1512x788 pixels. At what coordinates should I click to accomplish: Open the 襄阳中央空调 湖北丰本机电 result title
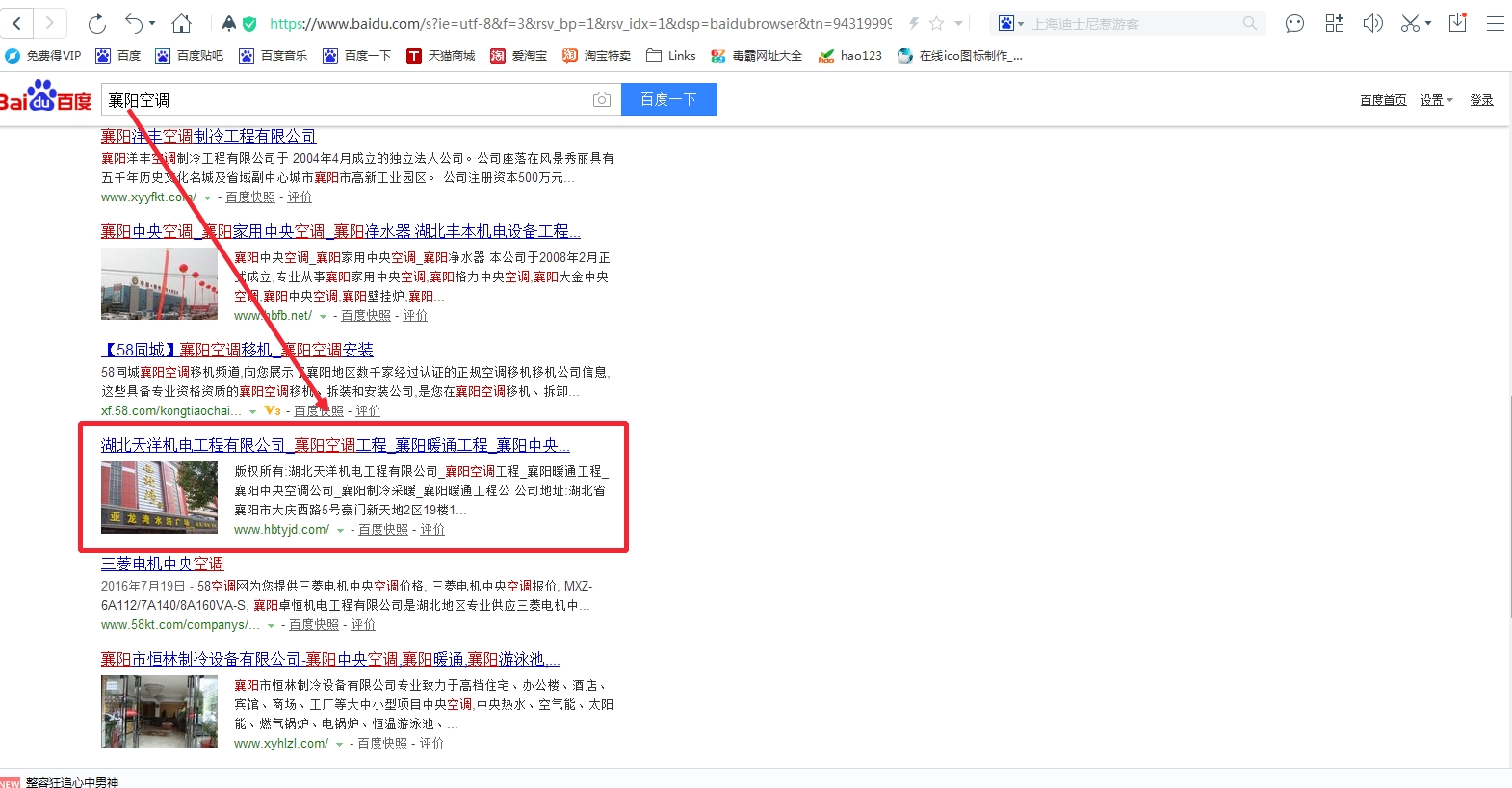point(340,231)
